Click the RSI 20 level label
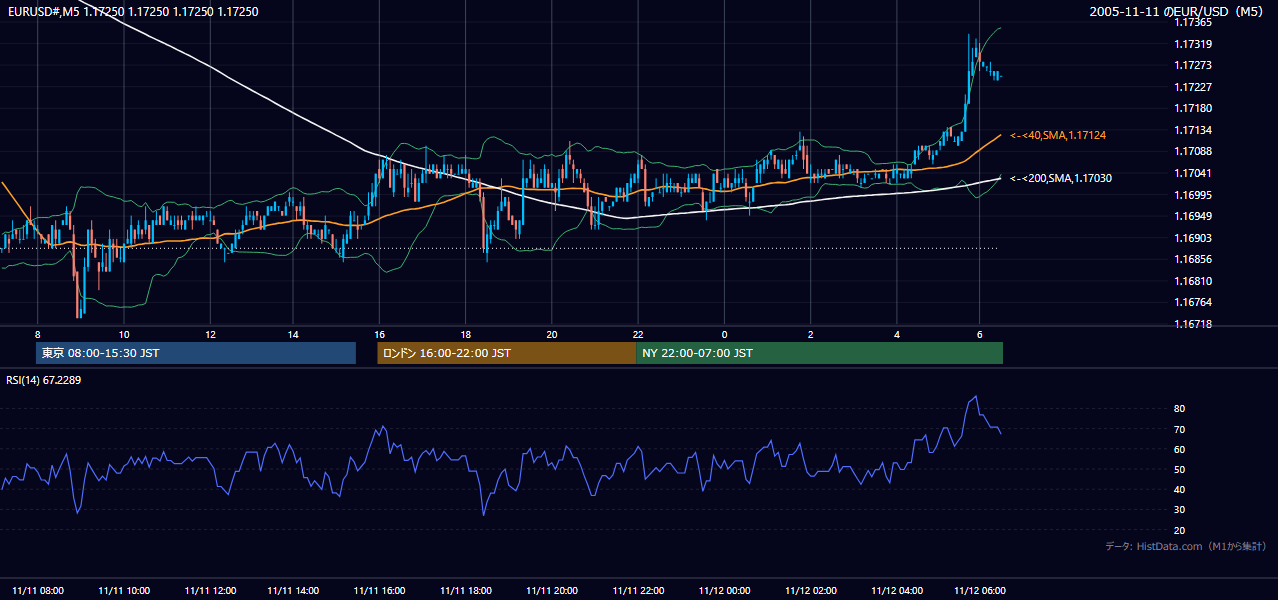Viewport: 1278px width, 600px height. [1179, 530]
